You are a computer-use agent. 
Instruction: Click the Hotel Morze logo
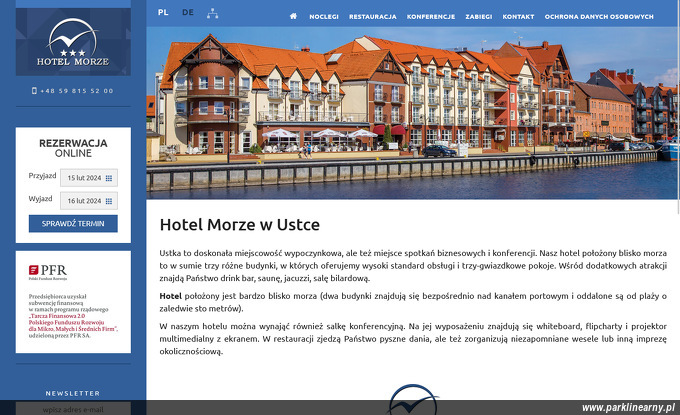[73, 42]
